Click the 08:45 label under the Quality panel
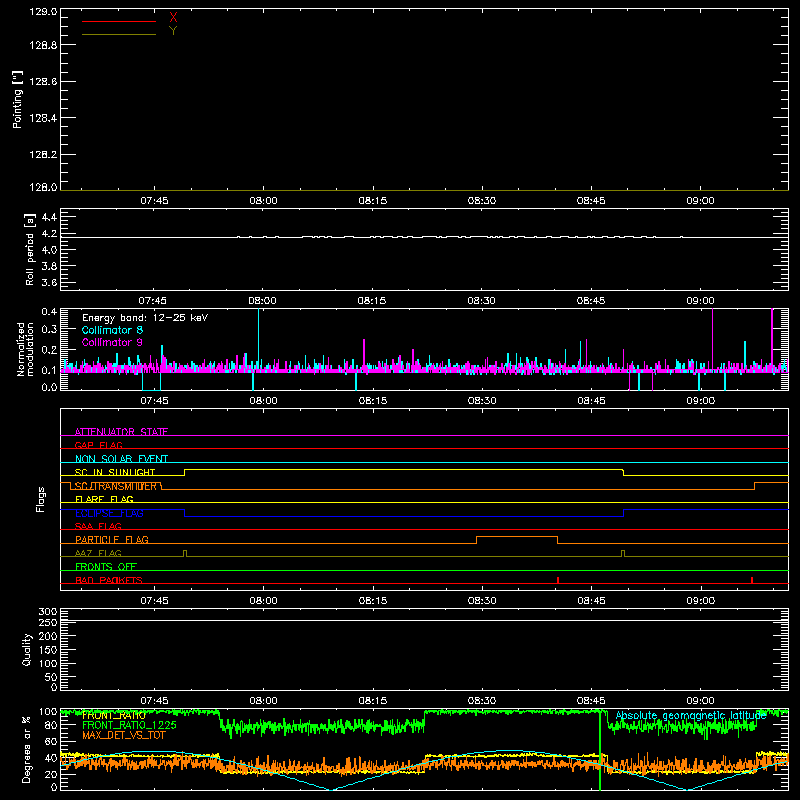The height and width of the screenshot is (800, 800). point(591,701)
